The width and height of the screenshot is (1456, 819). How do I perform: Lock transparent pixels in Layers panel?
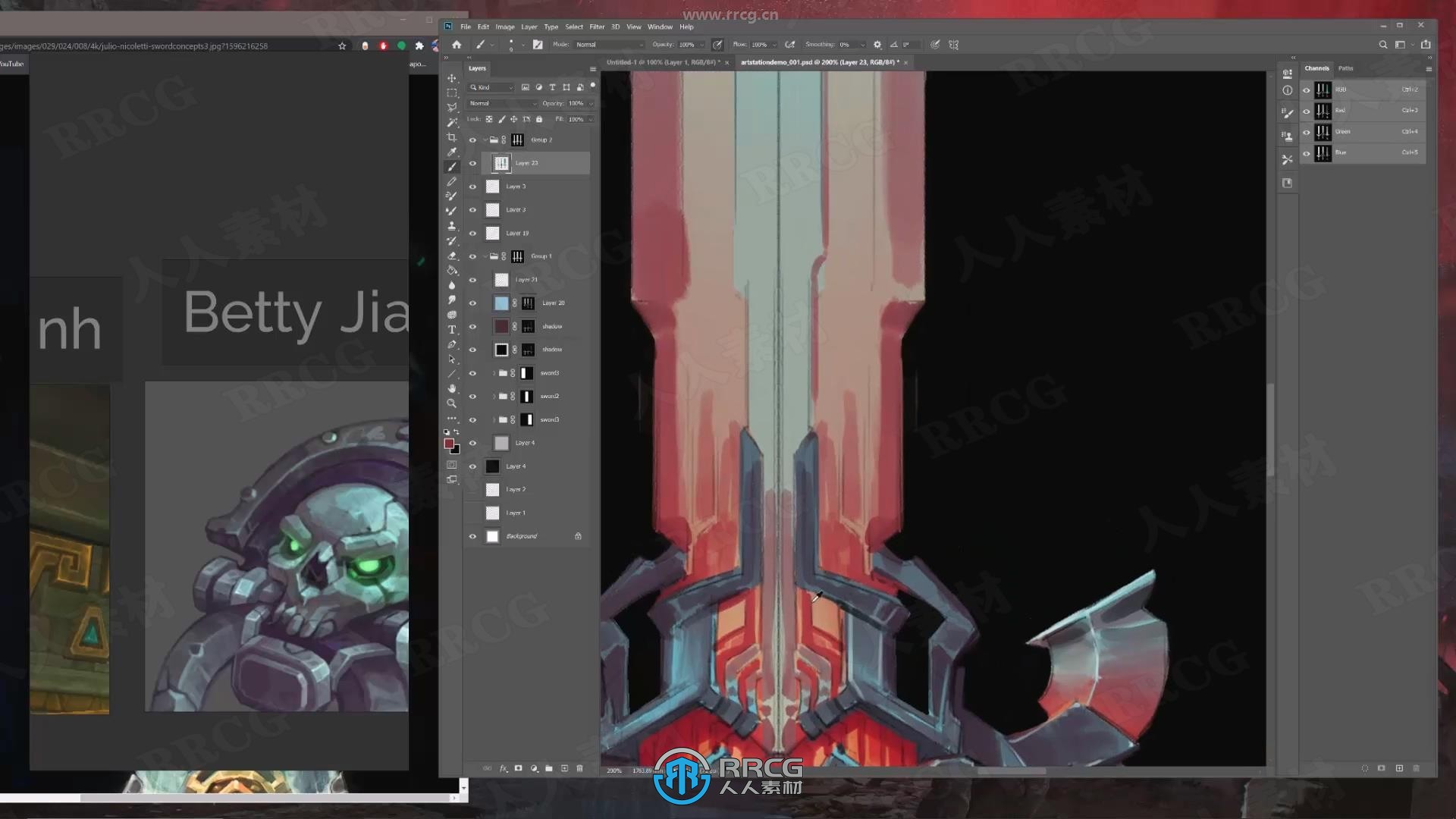pos(489,119)
